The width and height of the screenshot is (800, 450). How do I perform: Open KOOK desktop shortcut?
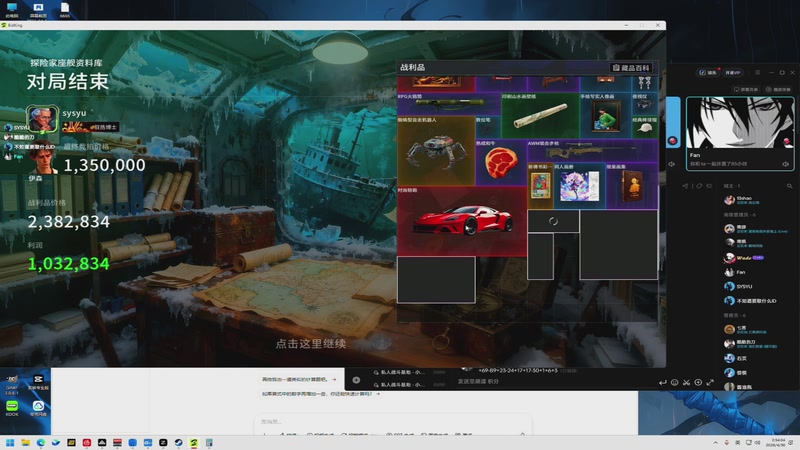point(12,408)
